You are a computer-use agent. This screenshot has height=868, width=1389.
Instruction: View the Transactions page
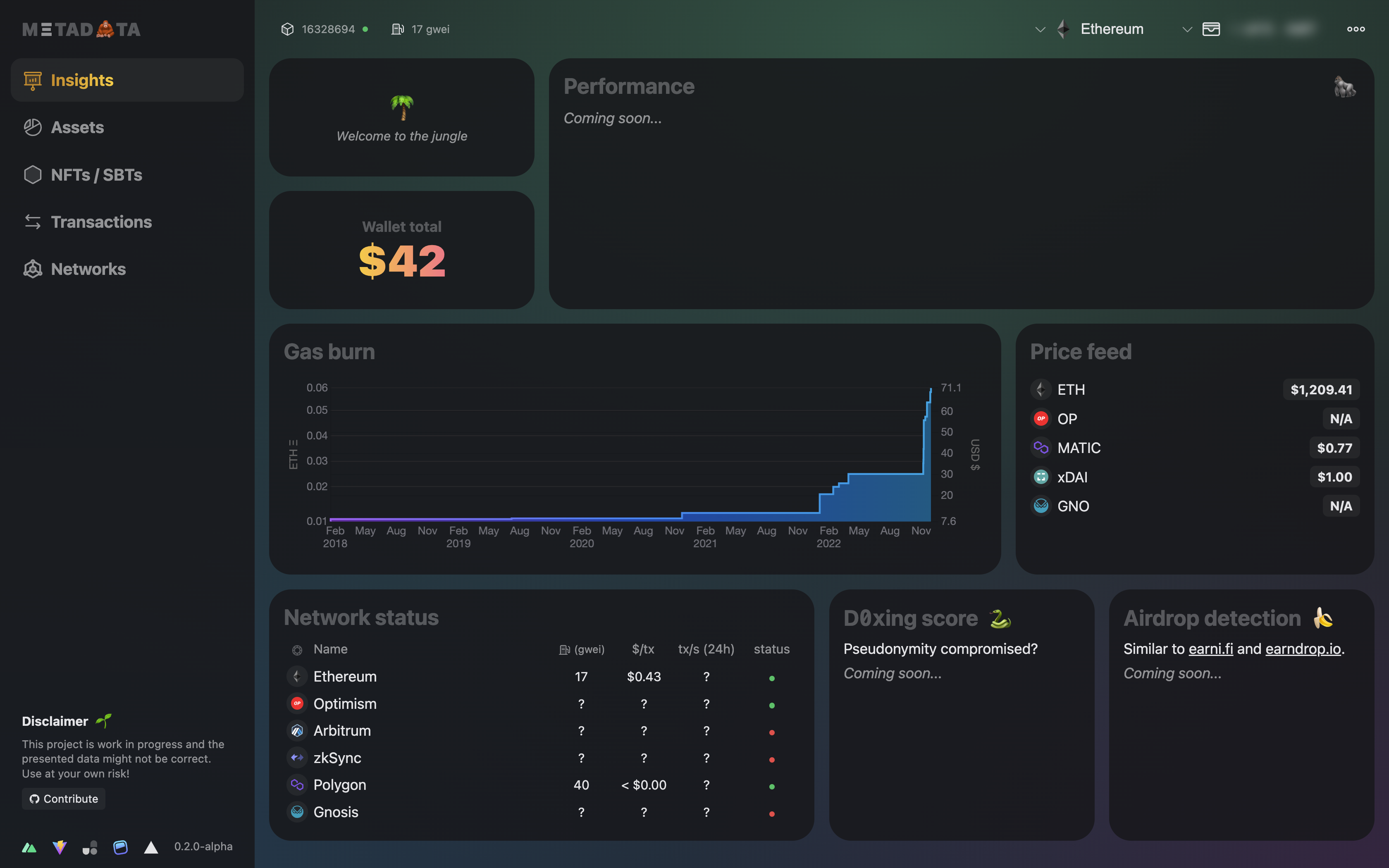(102, 222)
